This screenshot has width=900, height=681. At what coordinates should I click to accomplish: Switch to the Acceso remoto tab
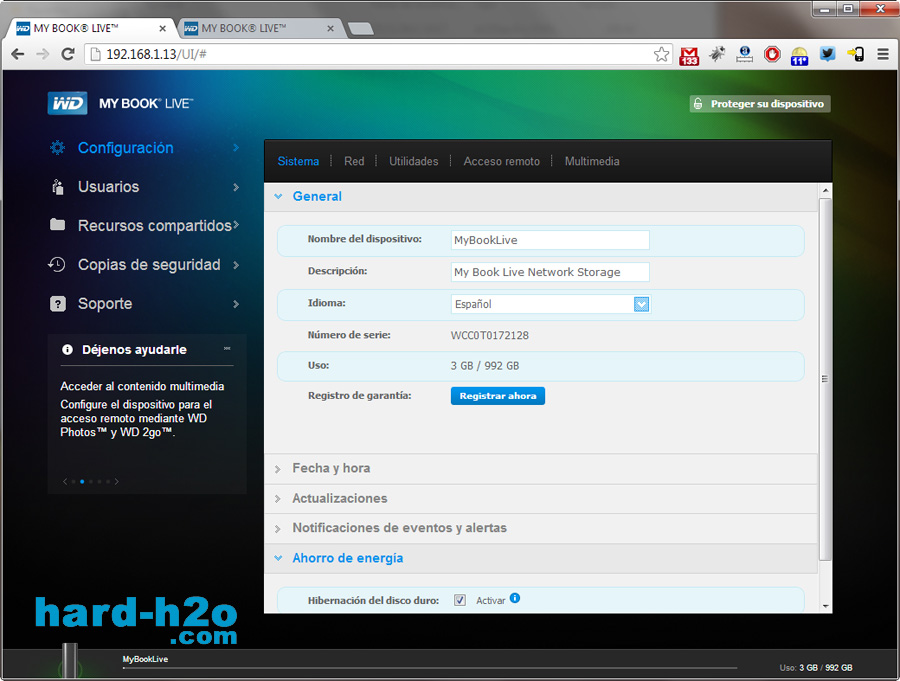(501, 161)
